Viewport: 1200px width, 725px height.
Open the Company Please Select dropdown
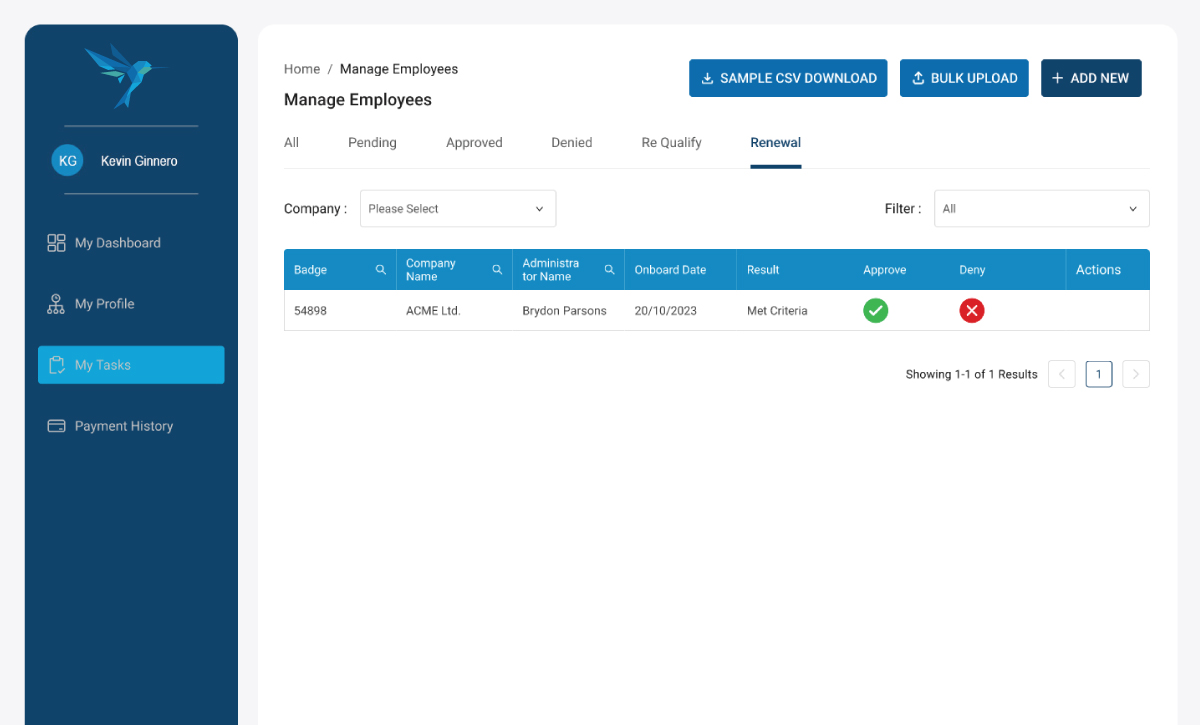458,209
